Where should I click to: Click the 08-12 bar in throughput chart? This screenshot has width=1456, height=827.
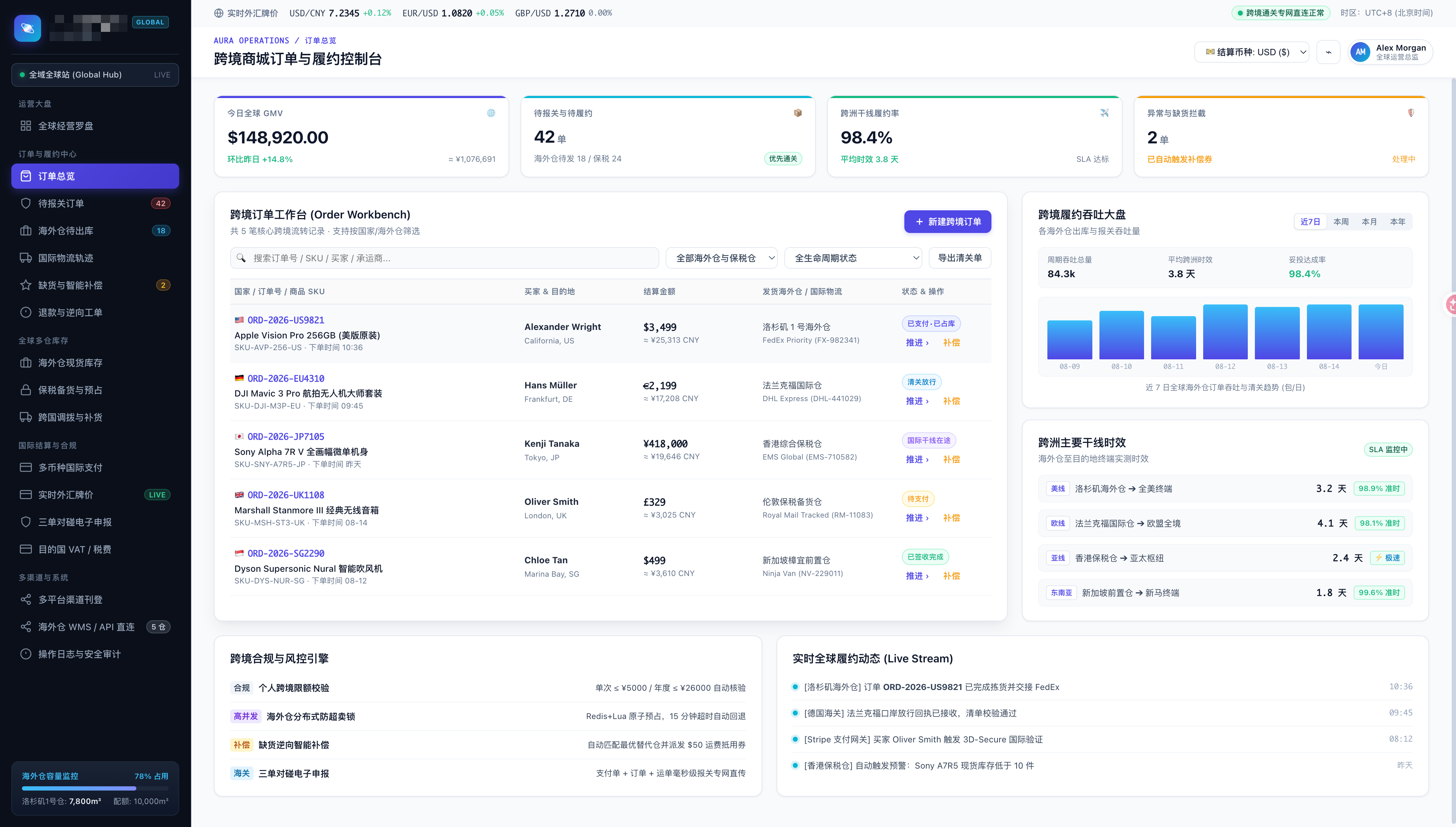click(1225, 332)
